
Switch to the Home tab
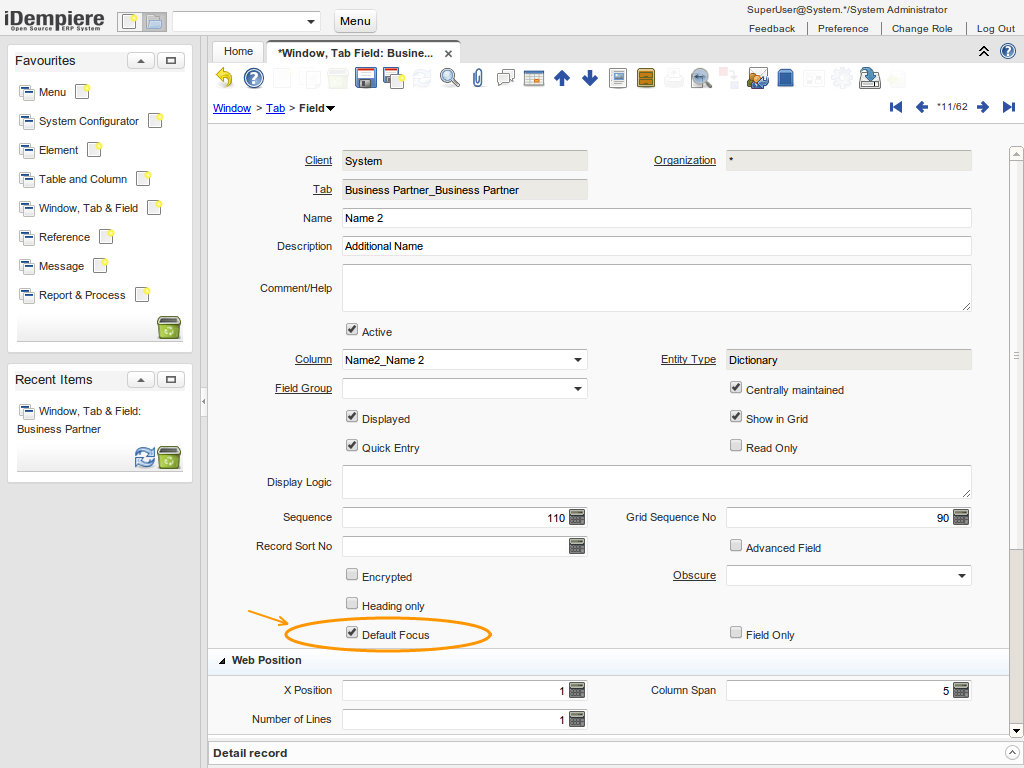(x=238, y=51)
